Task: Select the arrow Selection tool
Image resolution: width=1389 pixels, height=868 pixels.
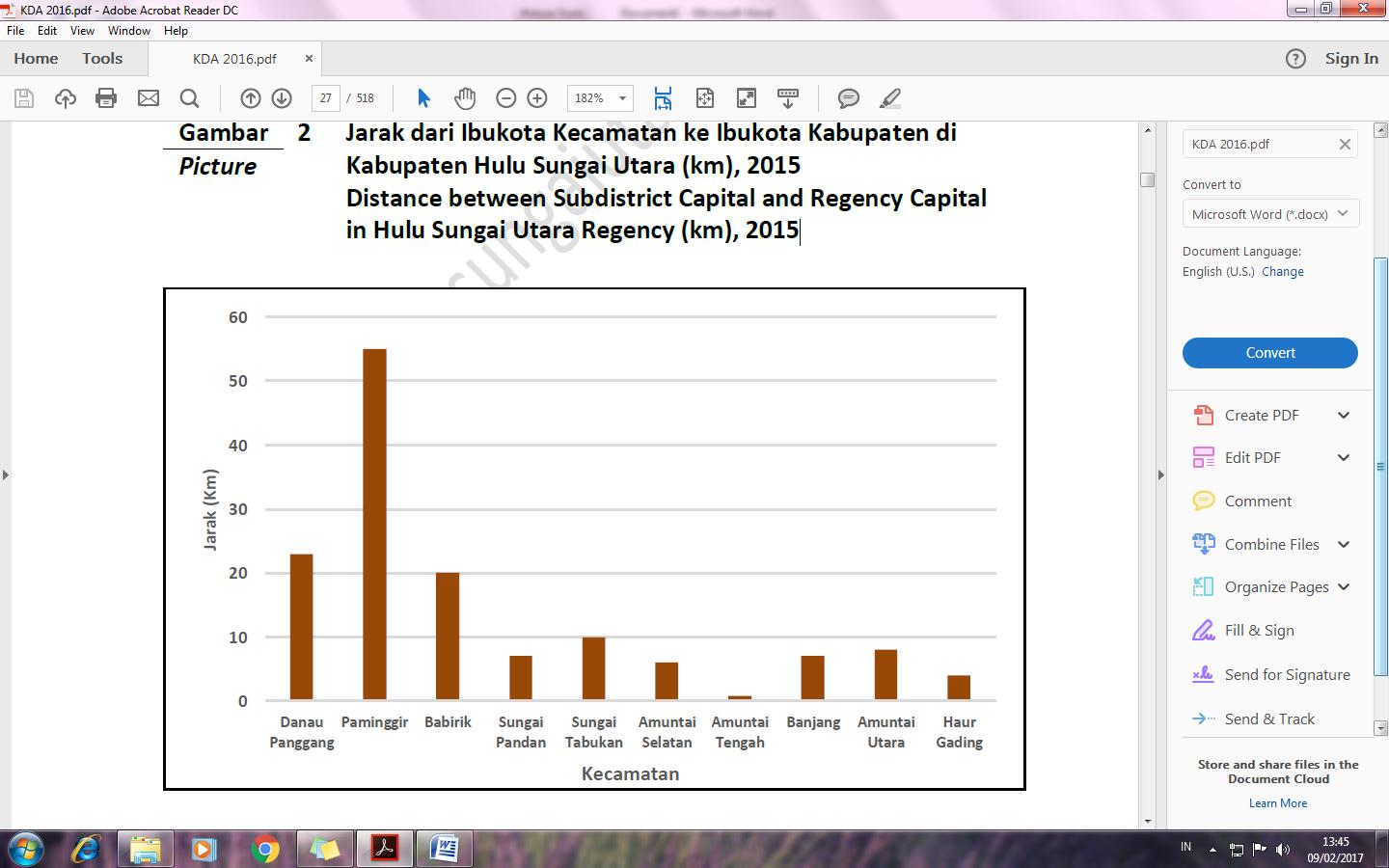Action: click(423, 98)
